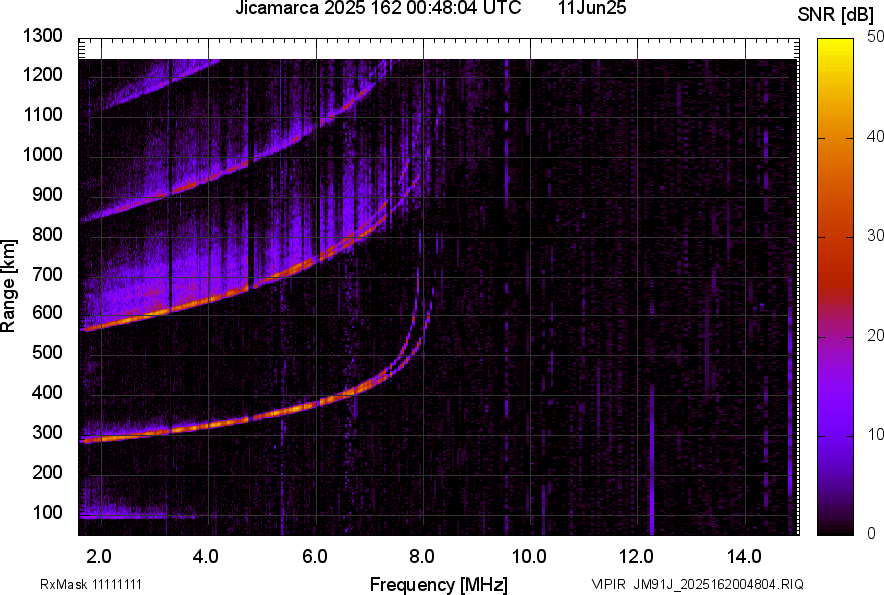The height and width of the screenshot is (595, 884).
Task: Click the frequency tick label 8.0
Action: click(x=422, y=557)
